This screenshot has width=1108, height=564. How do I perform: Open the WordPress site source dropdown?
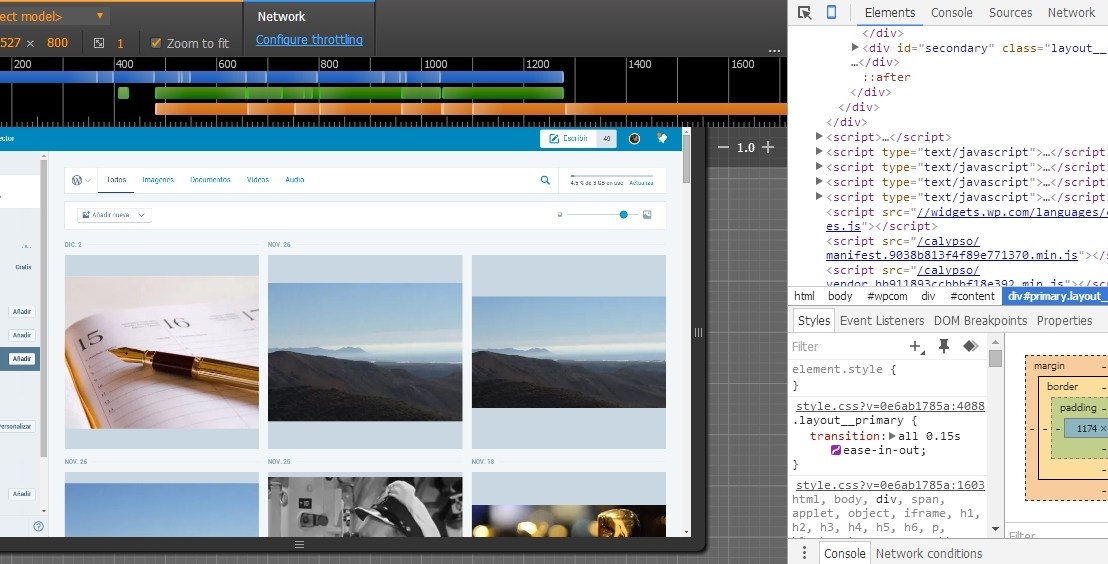(81, 180)
